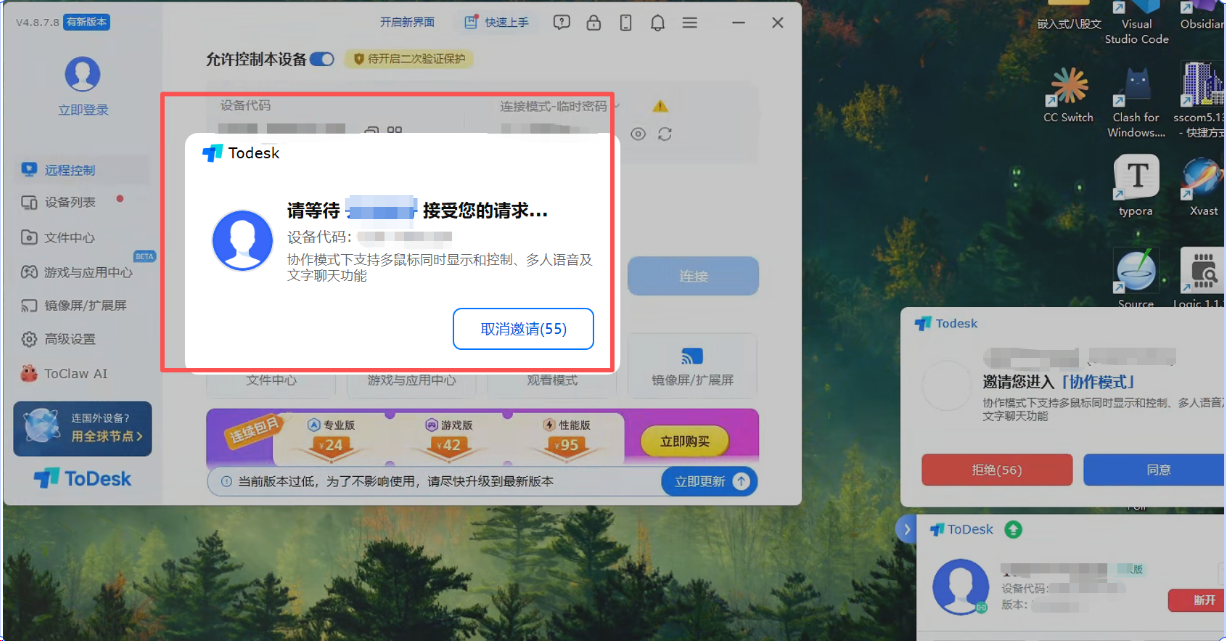Click the 开启新界面 link

click(x=407, y=22)
